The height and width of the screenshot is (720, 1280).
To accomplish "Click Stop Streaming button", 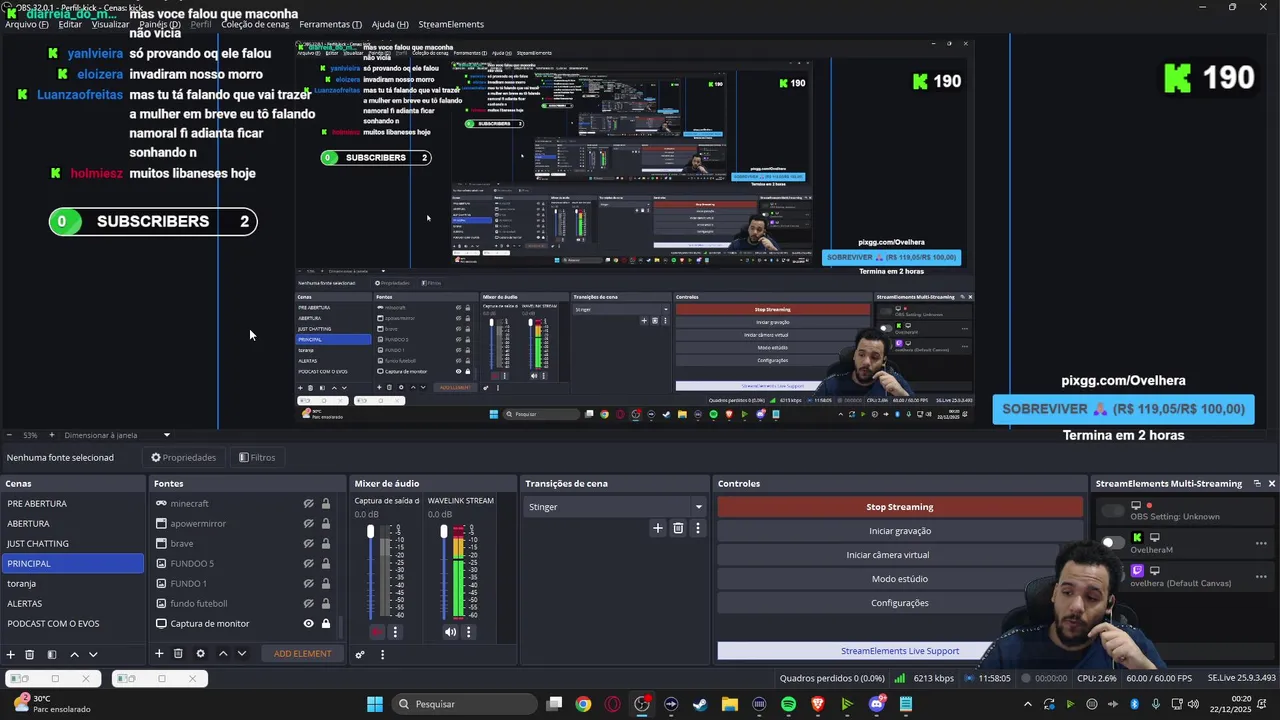I will click(900, 507).
